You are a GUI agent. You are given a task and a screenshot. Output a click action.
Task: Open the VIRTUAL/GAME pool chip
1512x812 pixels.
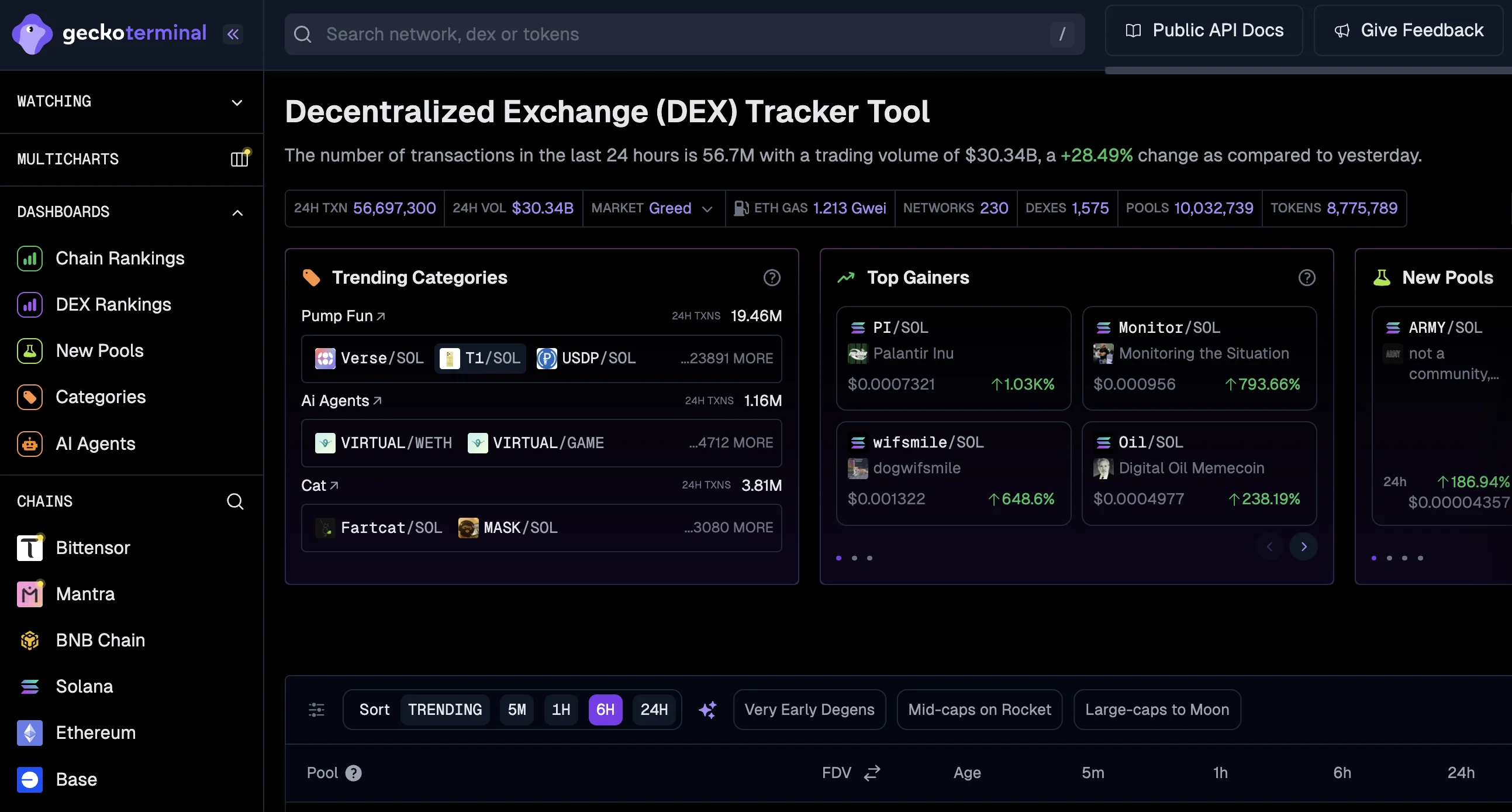click(536, 443)
